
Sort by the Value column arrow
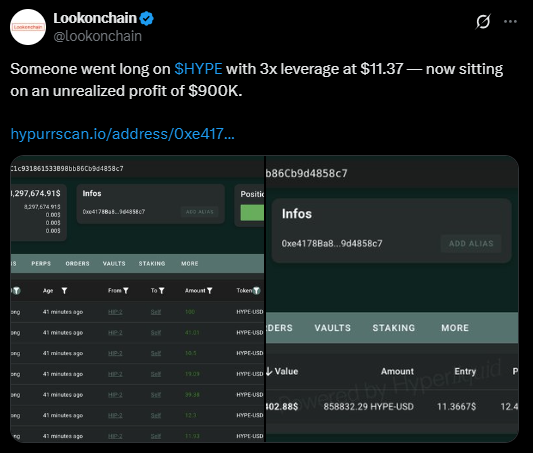coord(269,371)
